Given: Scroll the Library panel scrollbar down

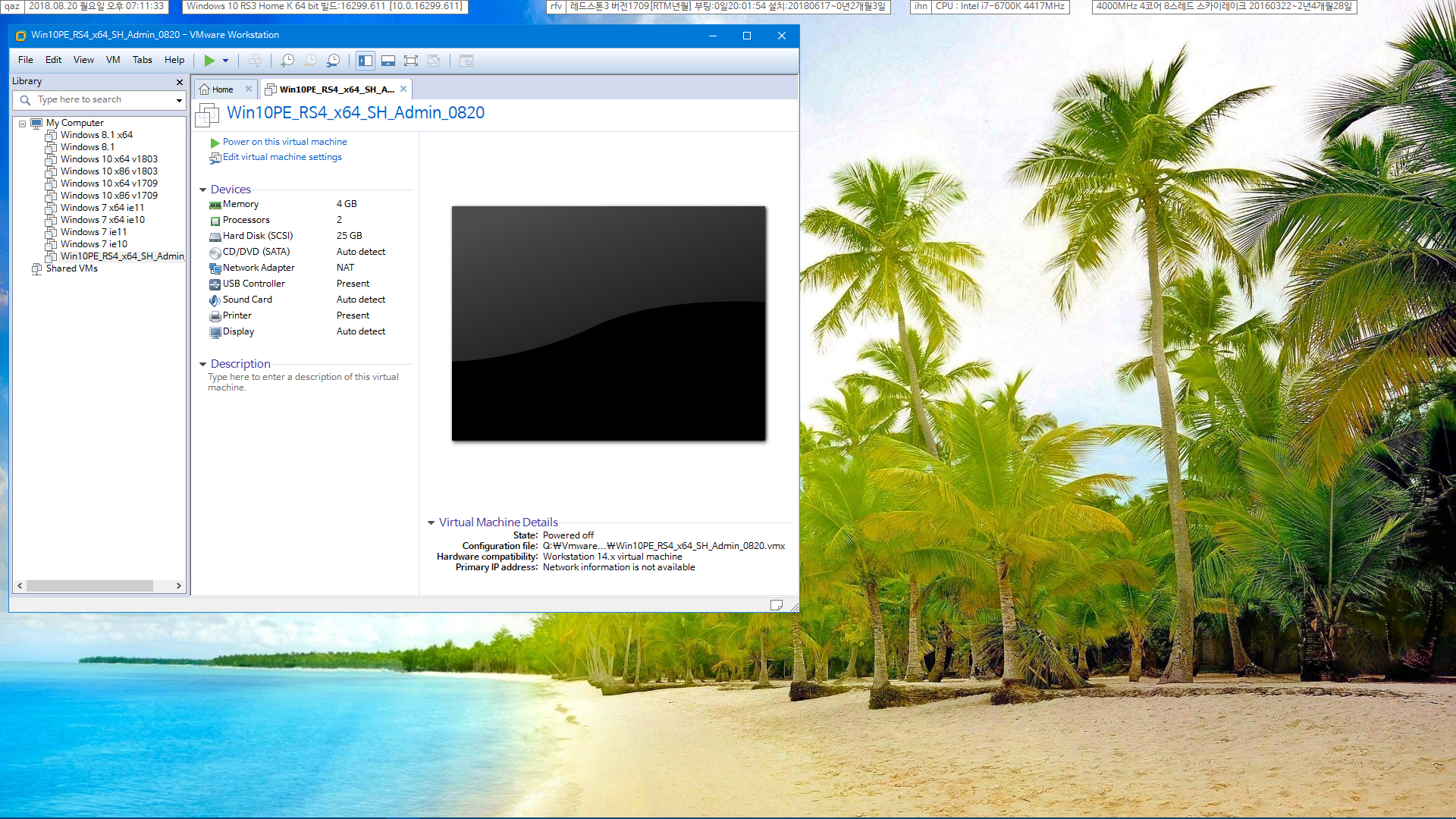Looking at the screenshot, I should pyautogui.click(x=178, y=585).
